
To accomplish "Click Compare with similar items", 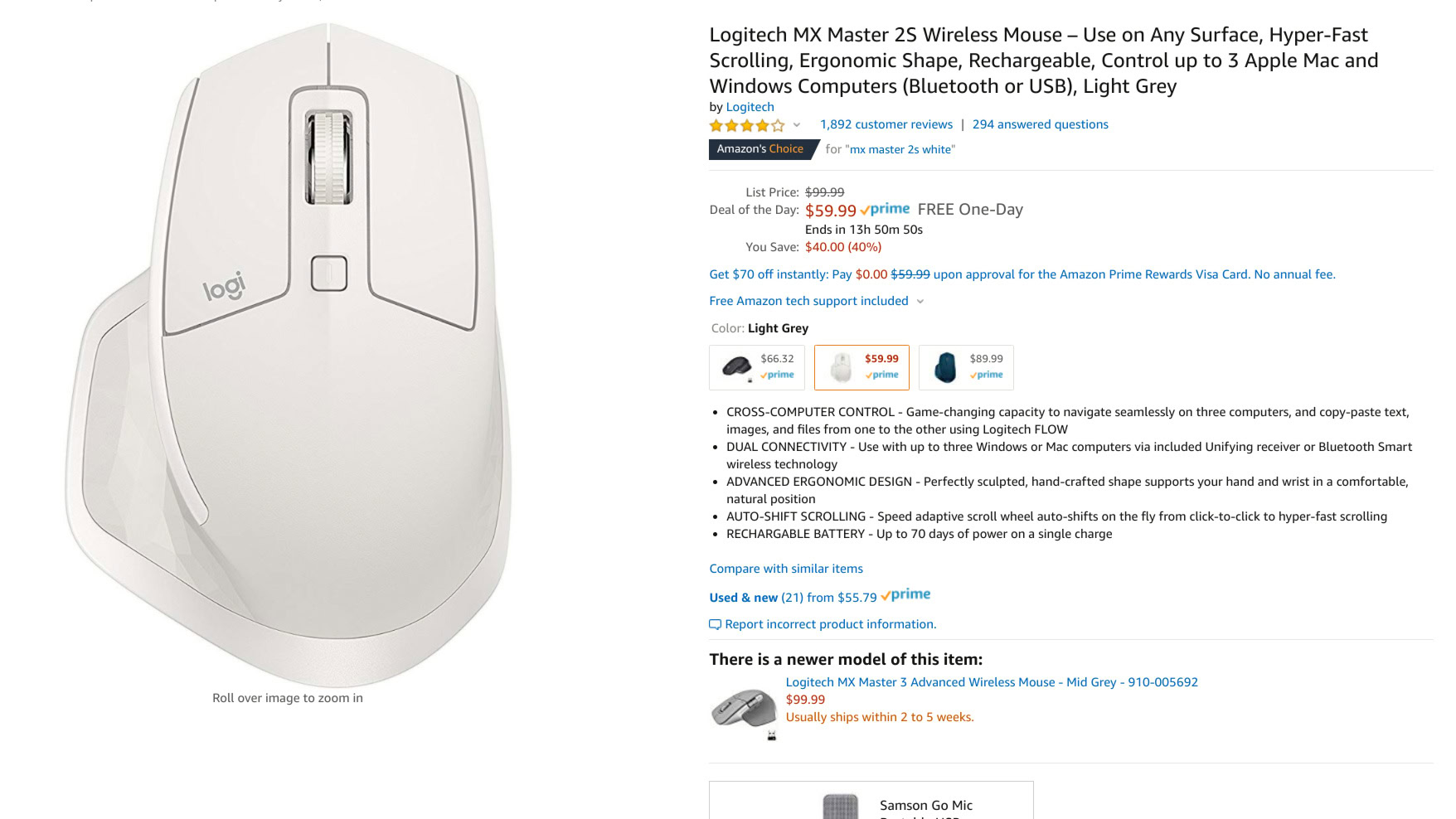I will tap(786, 569).
